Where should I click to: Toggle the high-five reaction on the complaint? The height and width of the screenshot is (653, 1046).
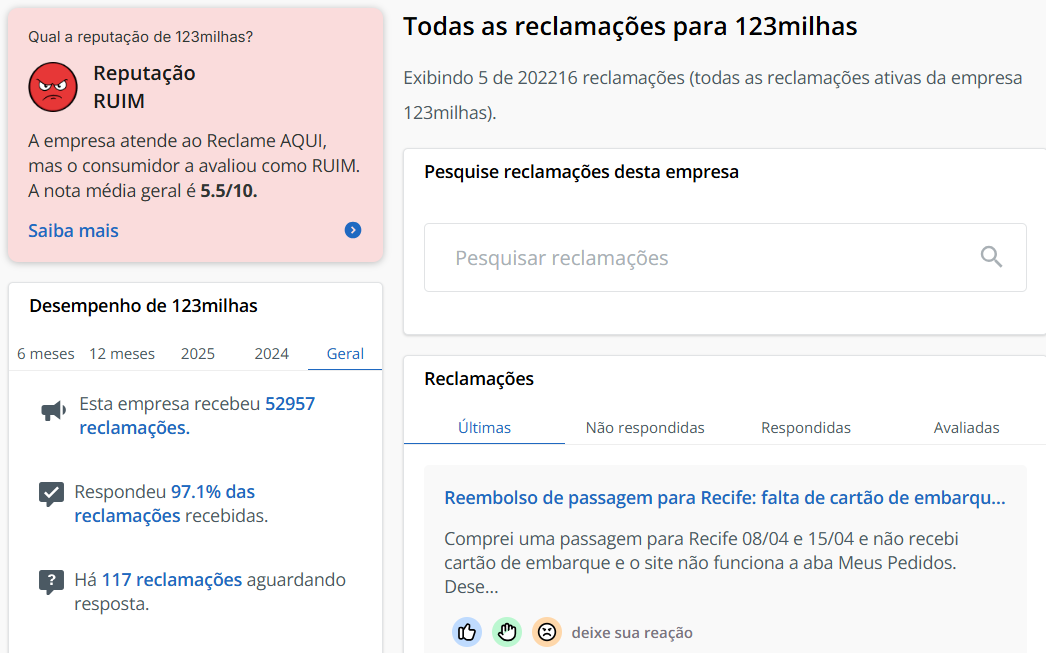[x=506, y=632]
